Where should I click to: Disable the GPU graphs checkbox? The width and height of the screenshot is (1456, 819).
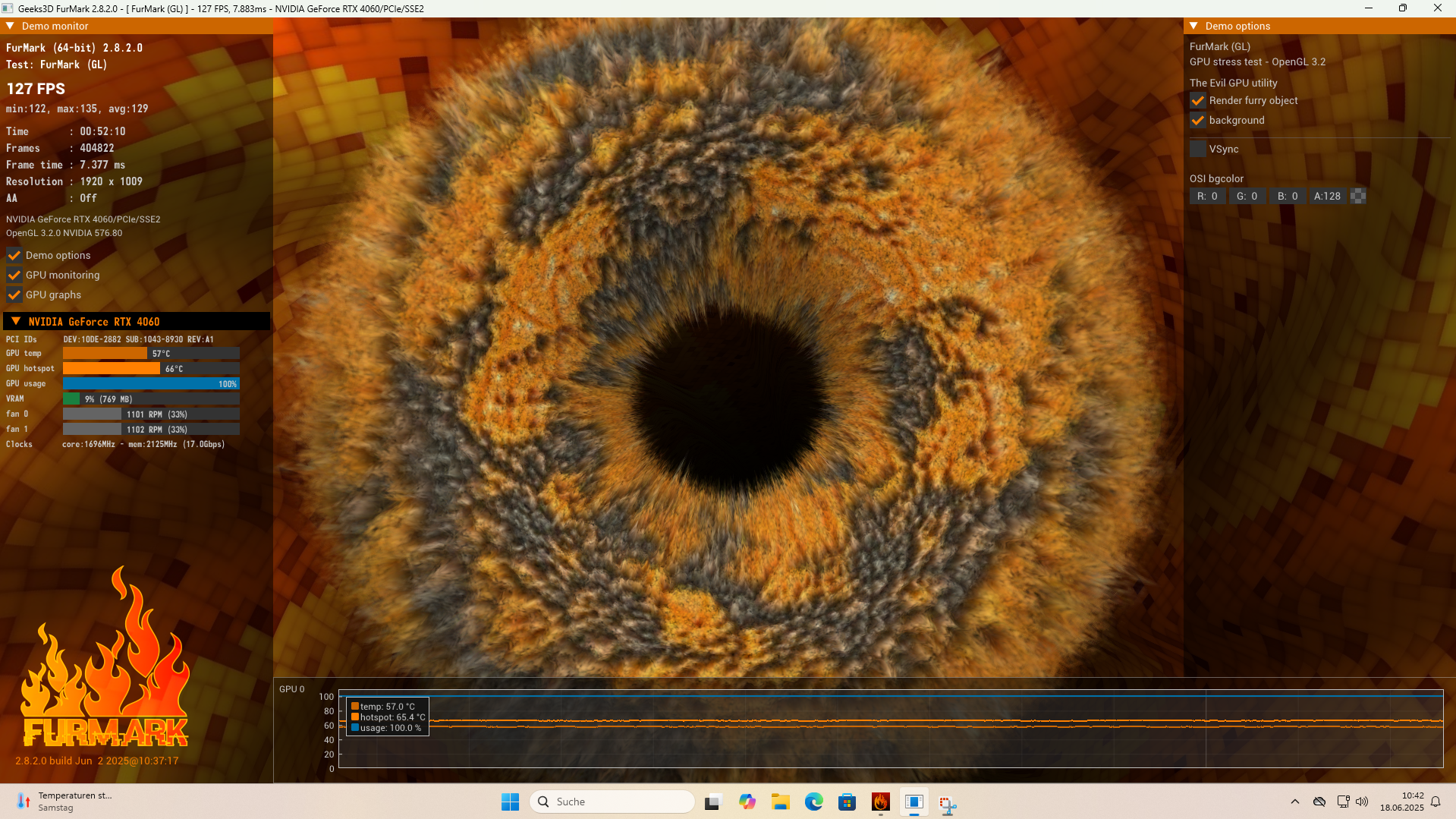point(14,295)
